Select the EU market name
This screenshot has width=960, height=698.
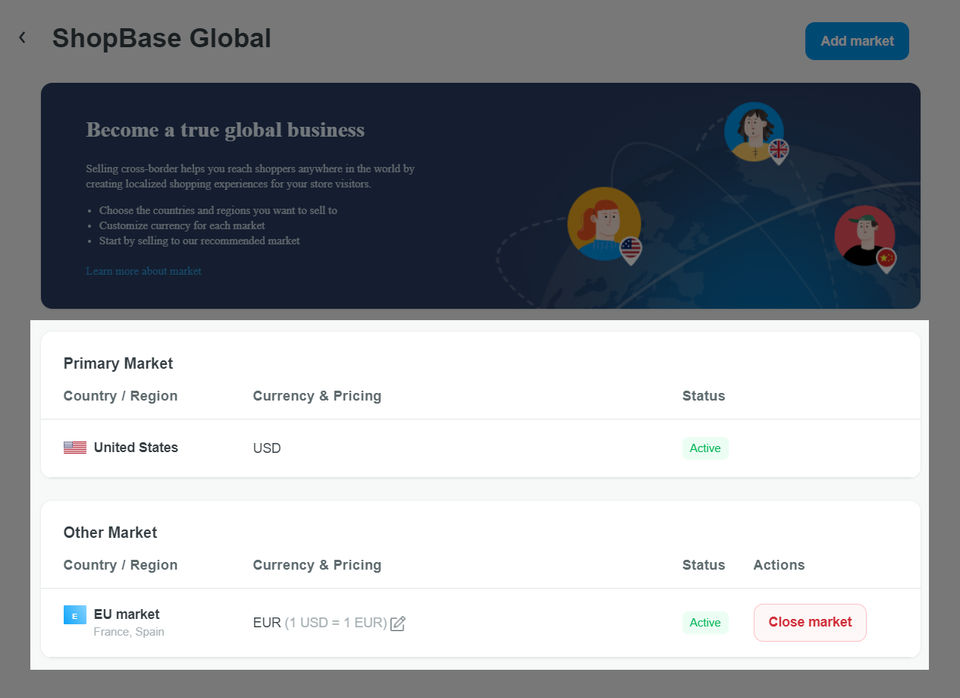(127, 614)
